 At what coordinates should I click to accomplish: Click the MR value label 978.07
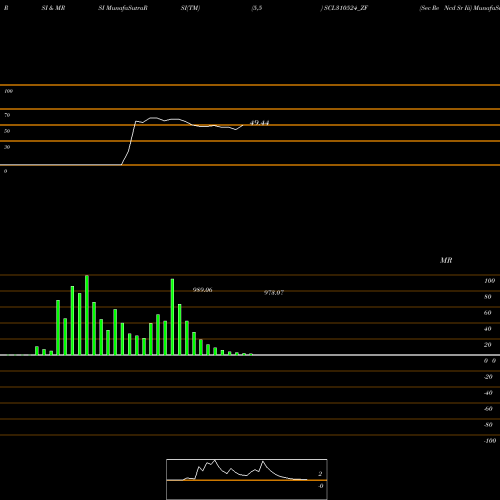point(274,293)
